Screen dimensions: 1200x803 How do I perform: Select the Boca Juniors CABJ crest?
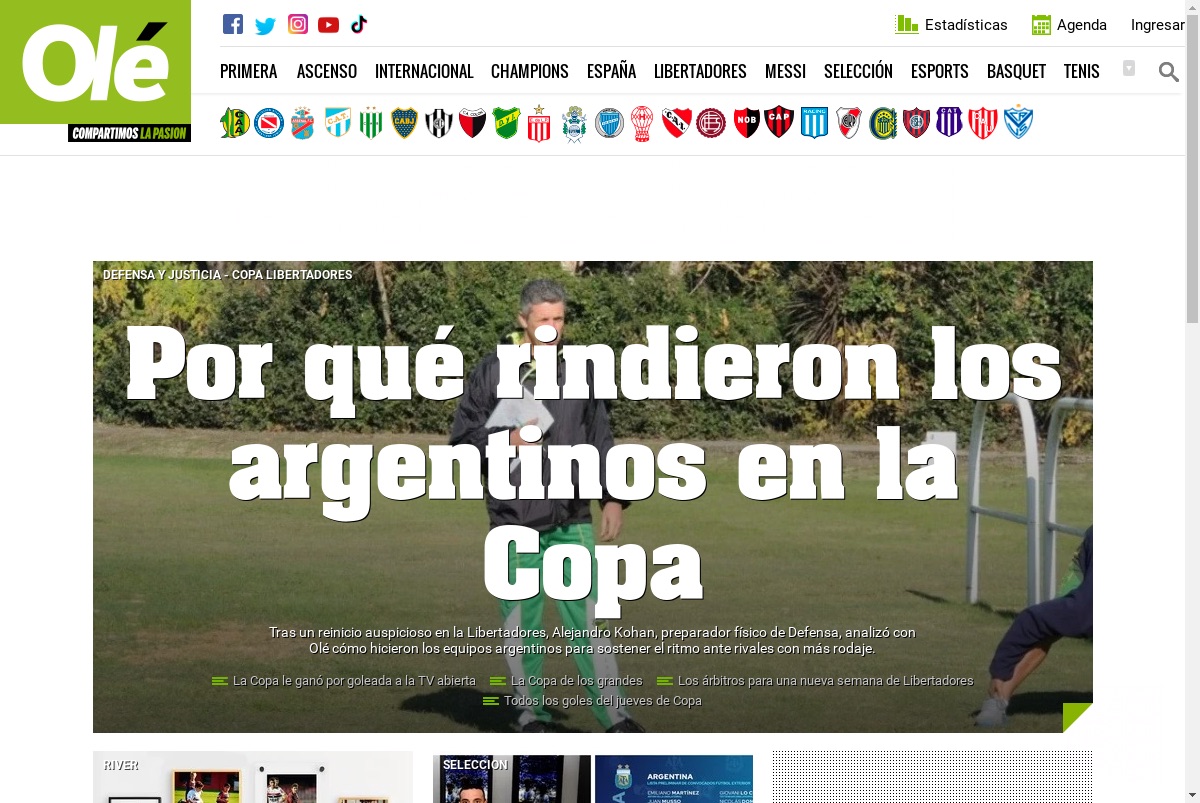pyautogui.click(x=404, y=123)
